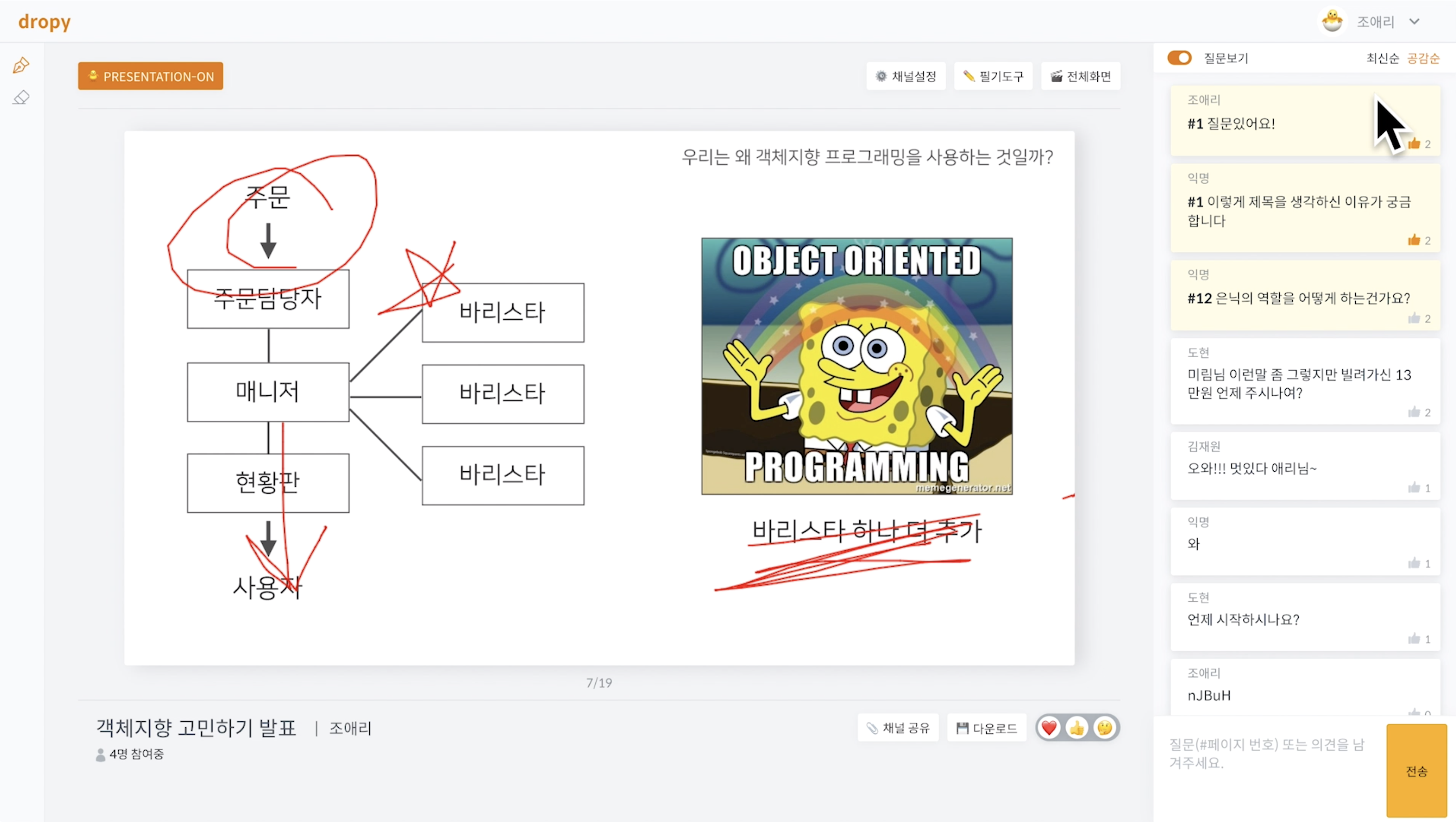Viewport: 1456px width, 822px height.
Task: Sort questions by 최신순
Action: [x=1382, y=58]
